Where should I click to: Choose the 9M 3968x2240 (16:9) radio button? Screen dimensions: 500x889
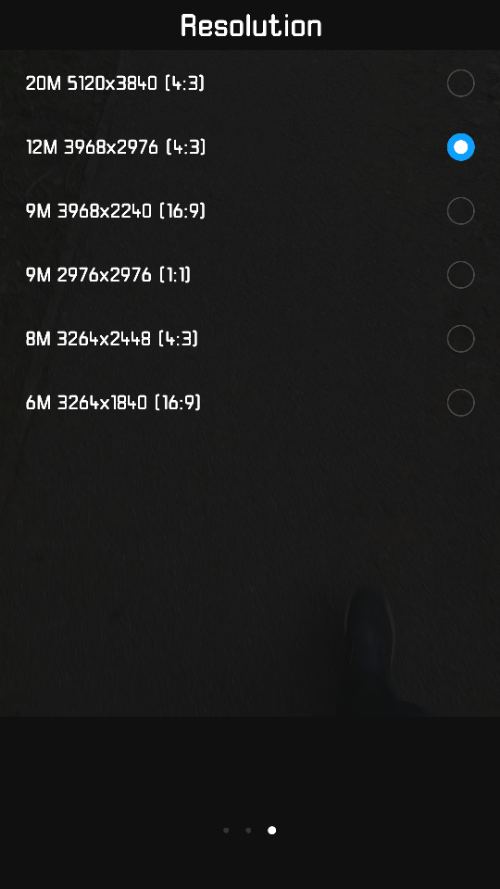coord(460,211)
